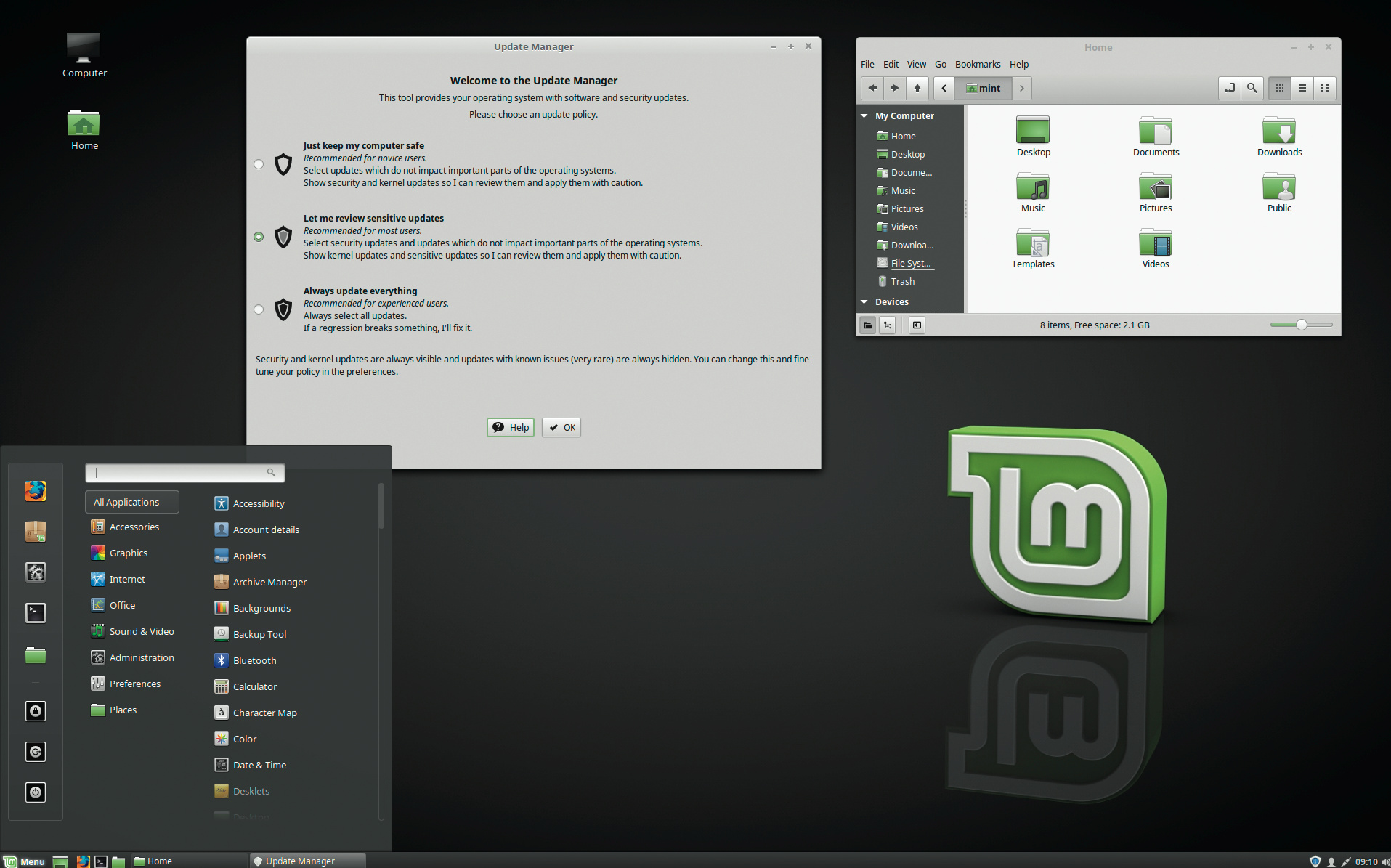Launch Terminal from menu favorites sidebar
Image resolution: width=1391 pixels, height=868 pixels.
tap(36, 613)
